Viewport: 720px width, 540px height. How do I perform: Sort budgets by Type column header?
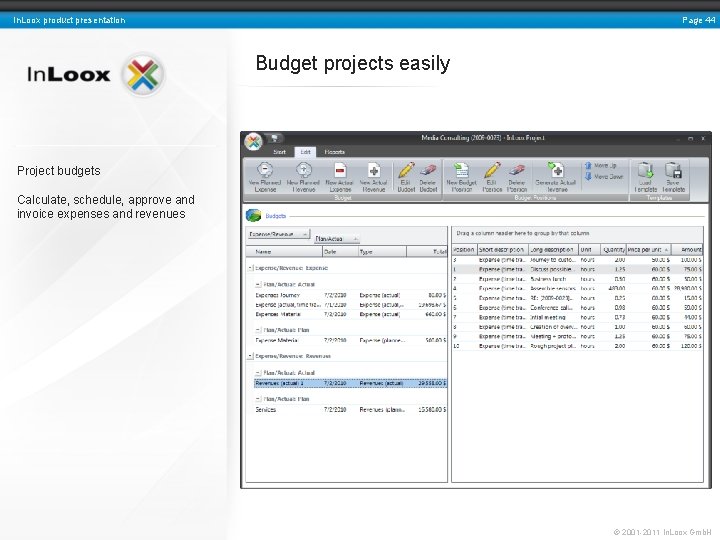click(382, 252)
